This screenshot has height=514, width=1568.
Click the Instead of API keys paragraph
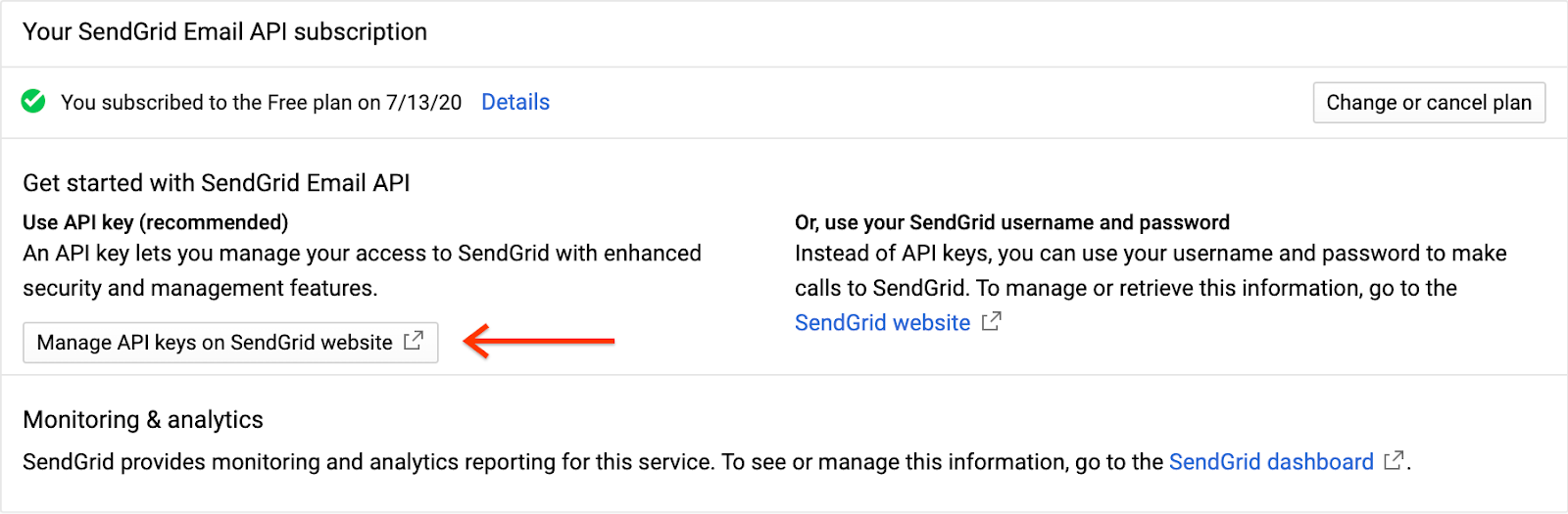[x=1150, y=270]
